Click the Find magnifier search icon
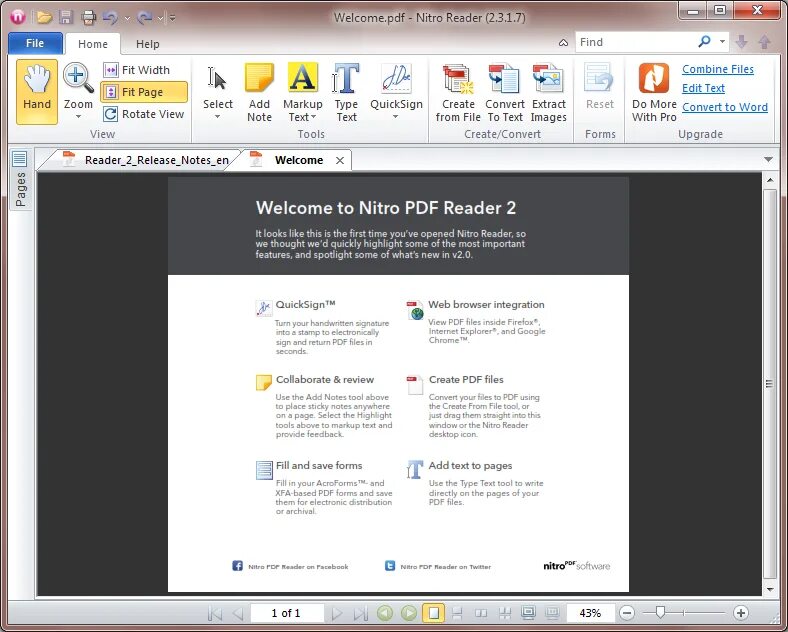Screen dimensions: 788x632 (x=705, y=42)
